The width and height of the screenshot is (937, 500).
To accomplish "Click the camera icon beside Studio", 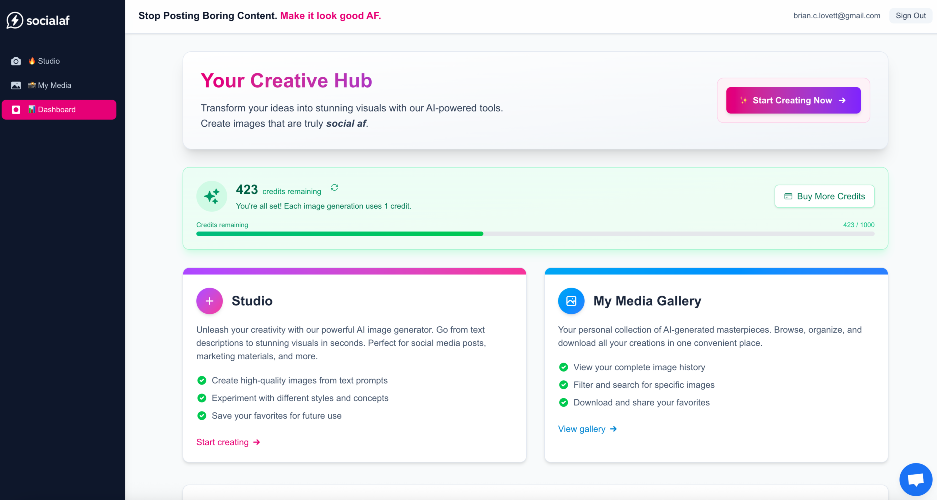I will pos(16,61).
